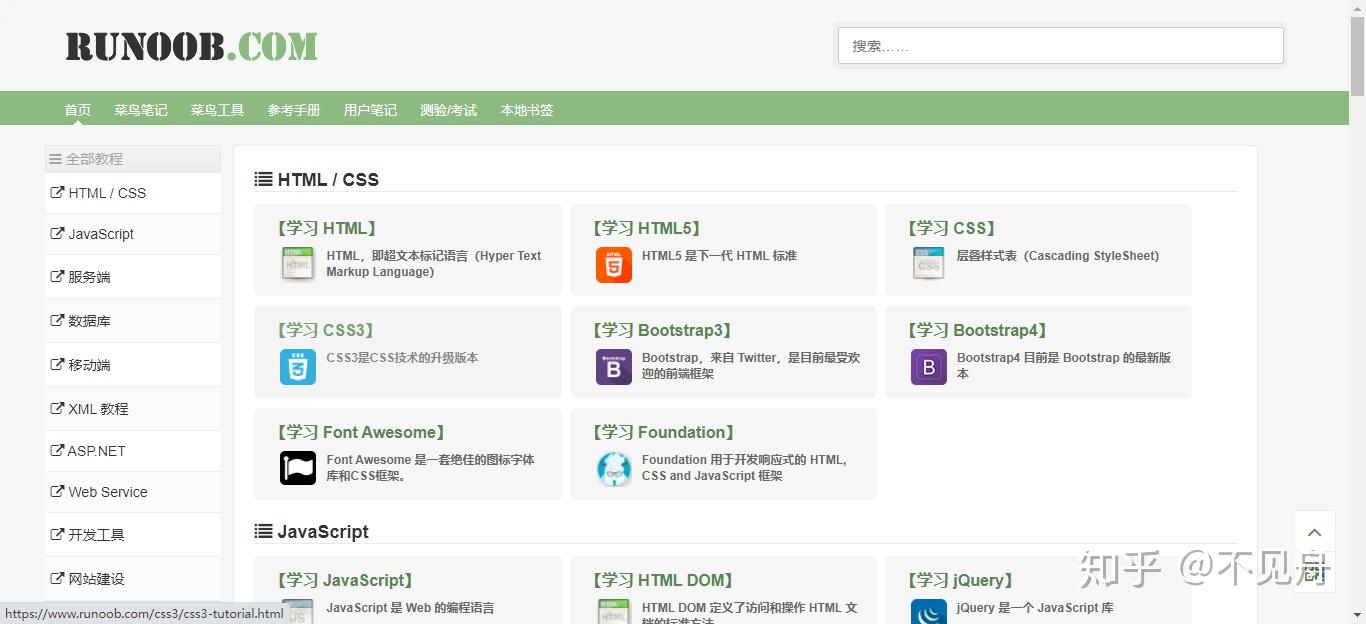This screenshot has height=624, width=1366.
Task: Click into the 搜索 search field
Action: (1060, 46)
